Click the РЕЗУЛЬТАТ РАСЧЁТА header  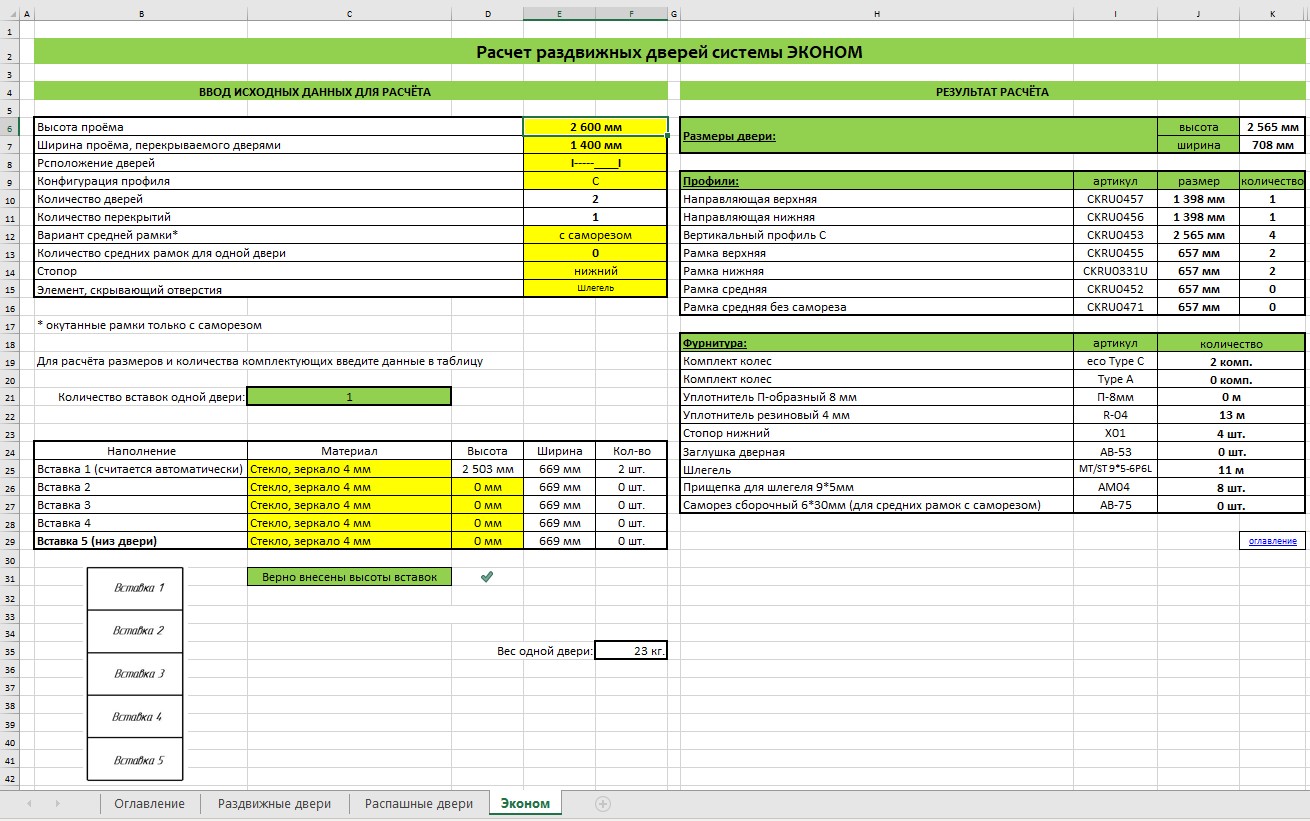(992, 91)
